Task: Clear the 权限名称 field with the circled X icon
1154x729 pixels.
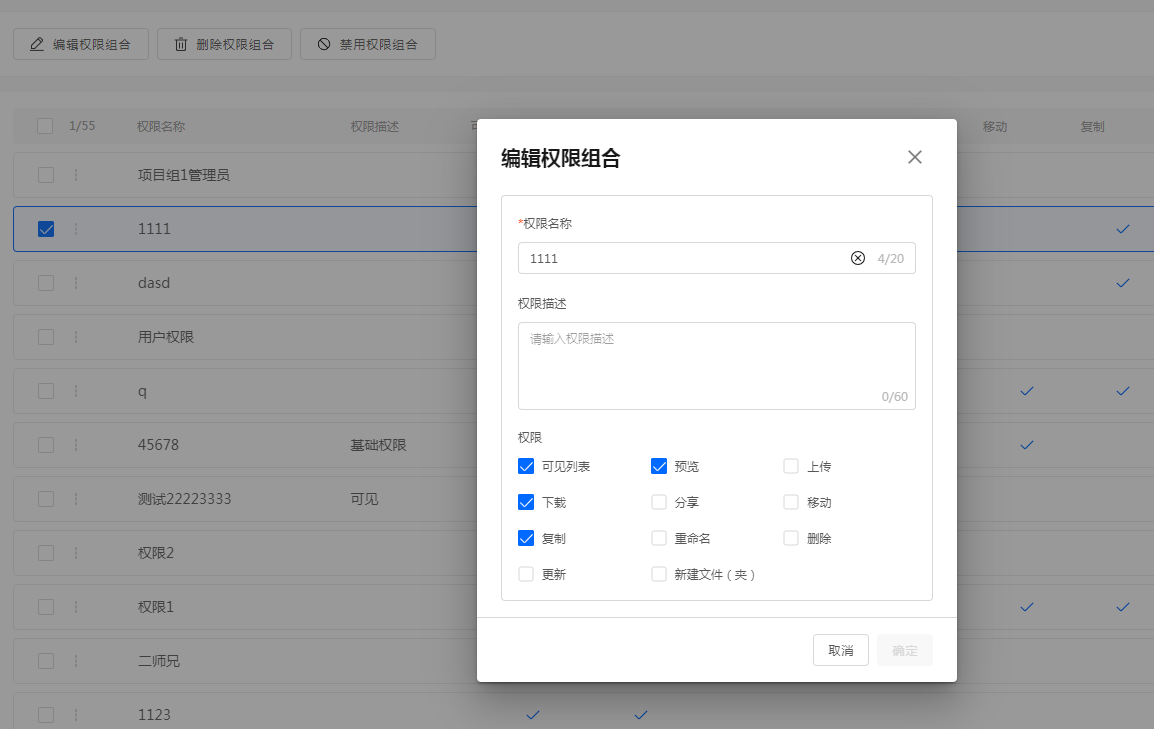Action: pos(858,258)
